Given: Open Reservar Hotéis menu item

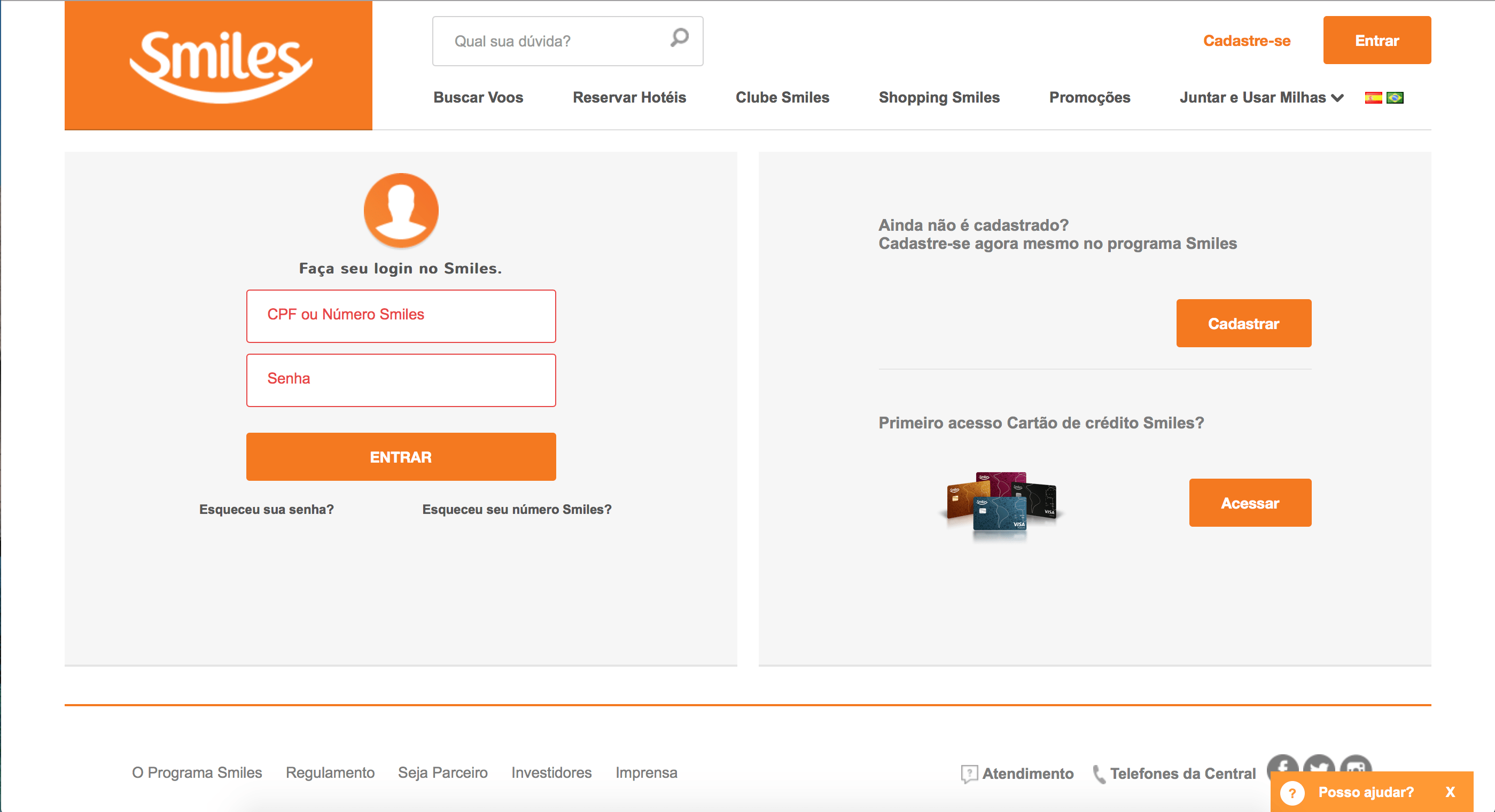Looking at the screenshot, I should (x=629, y=98).
